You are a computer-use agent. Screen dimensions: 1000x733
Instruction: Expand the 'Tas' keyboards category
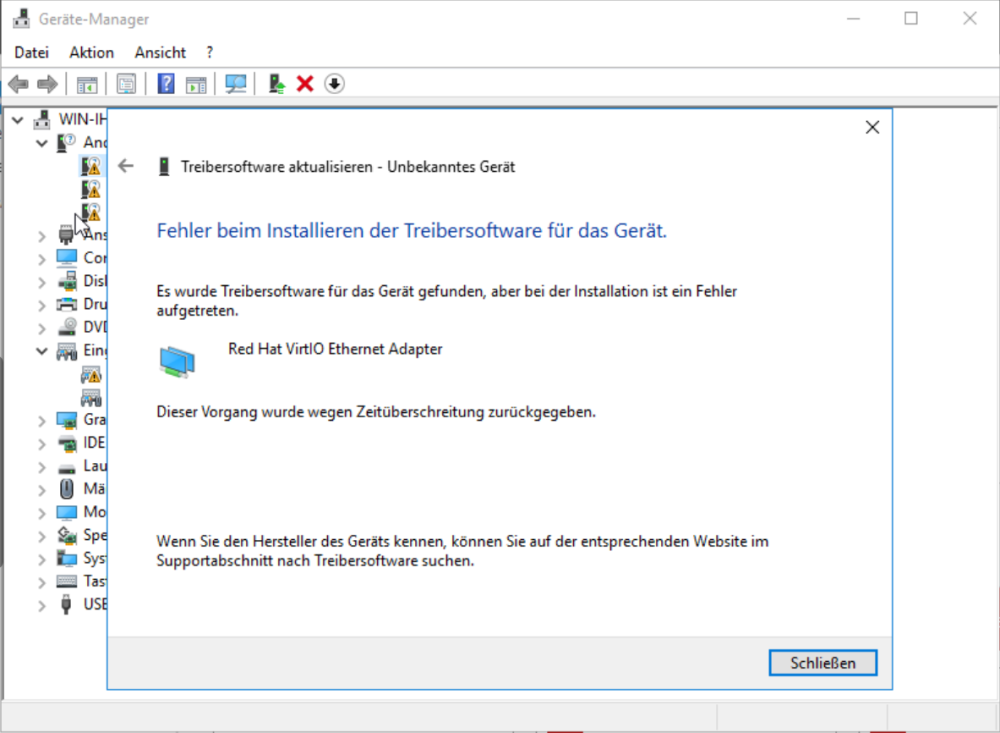tap(41, 582)
